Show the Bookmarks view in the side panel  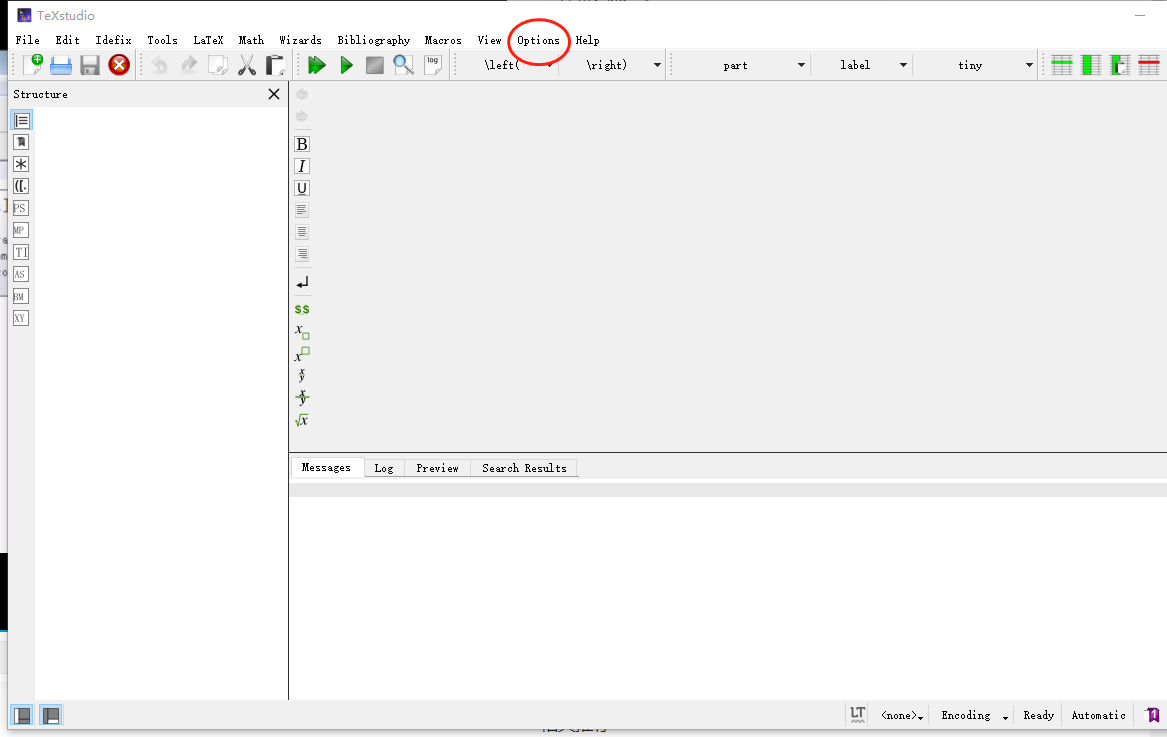click(x=21, y=142)
